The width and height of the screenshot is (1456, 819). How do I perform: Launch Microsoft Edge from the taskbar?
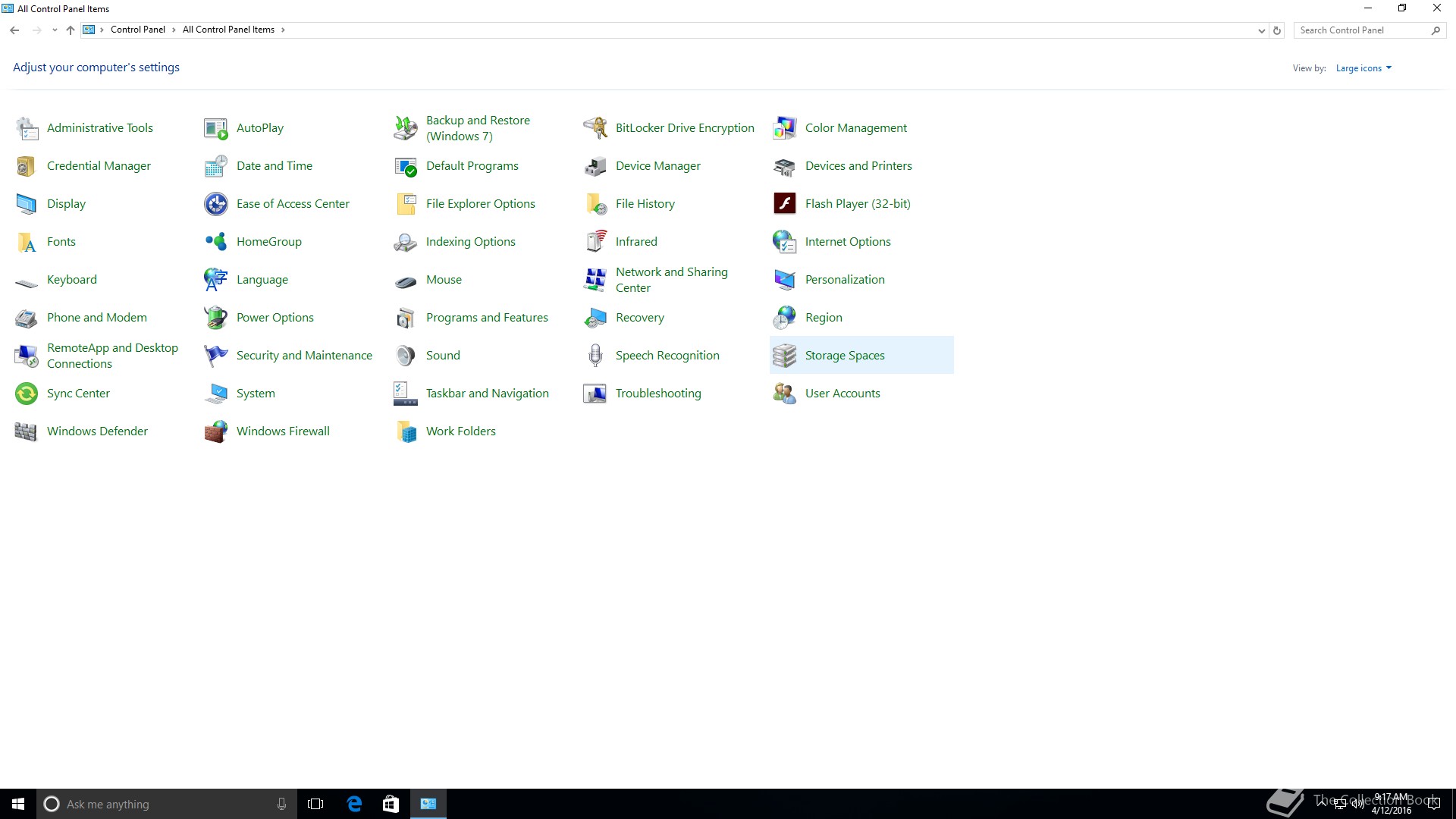click(x=354, y=804)
